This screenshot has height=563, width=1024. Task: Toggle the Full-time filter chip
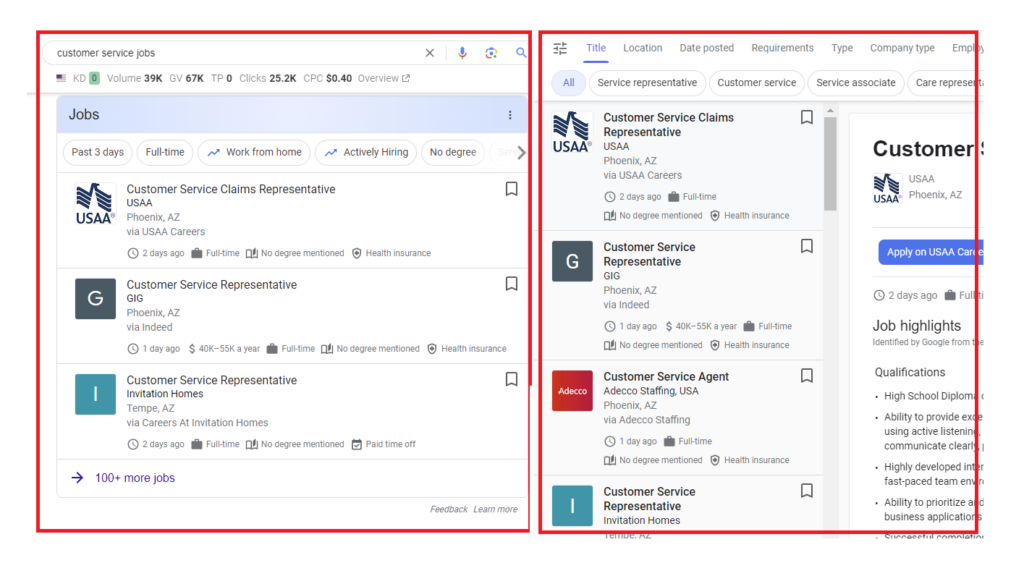click(165, 152)
